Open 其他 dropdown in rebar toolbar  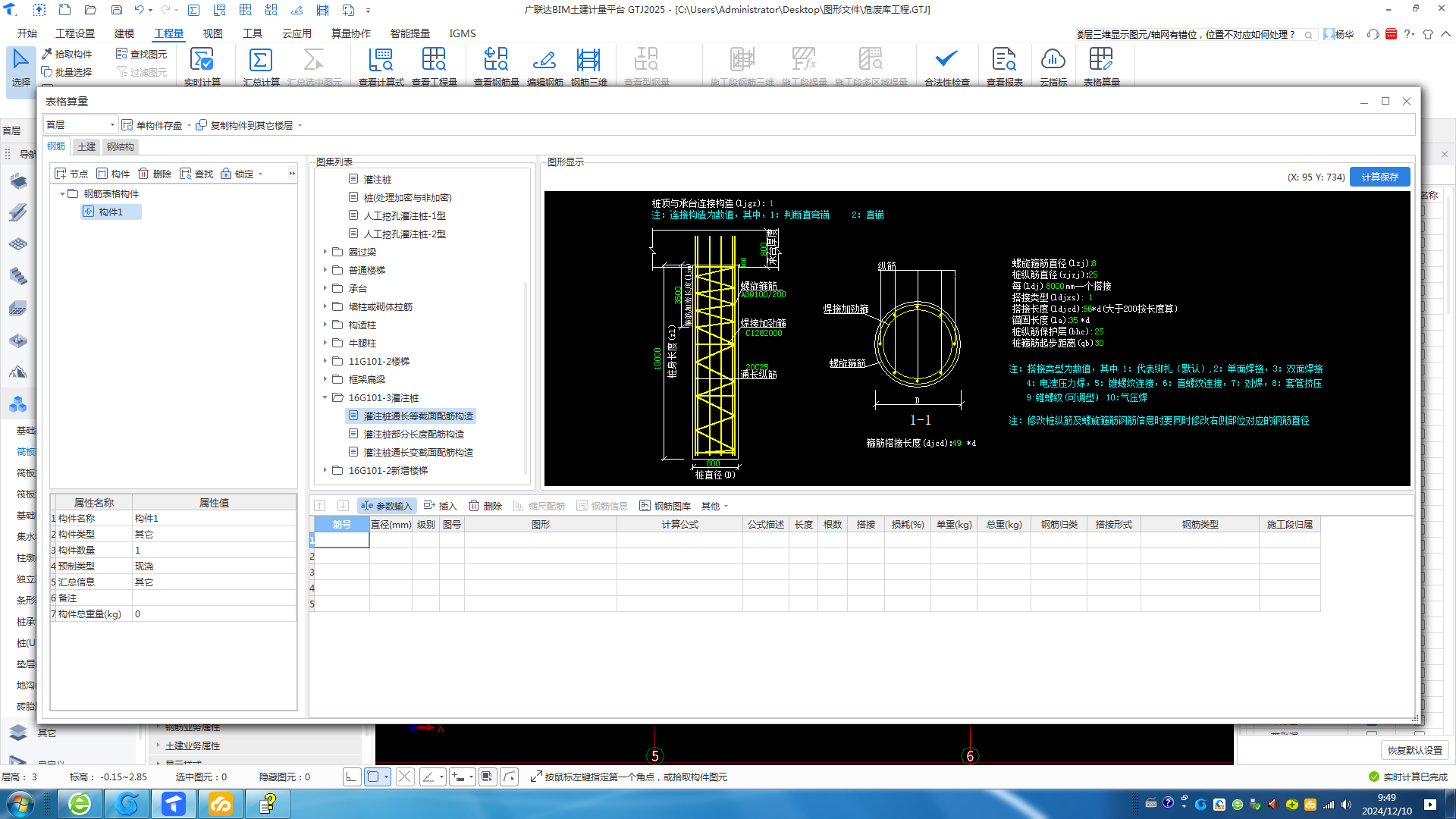[714, 506]
